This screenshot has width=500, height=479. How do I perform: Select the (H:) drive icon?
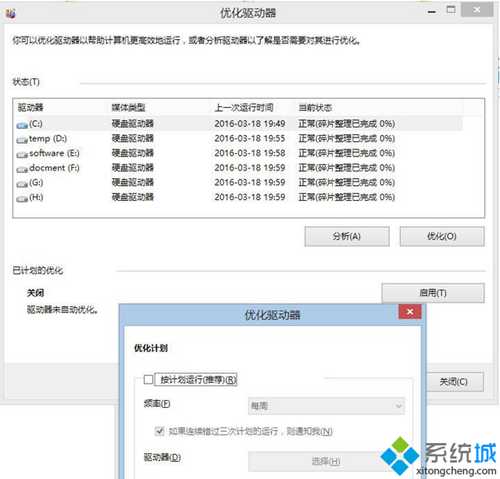[22, 198]
